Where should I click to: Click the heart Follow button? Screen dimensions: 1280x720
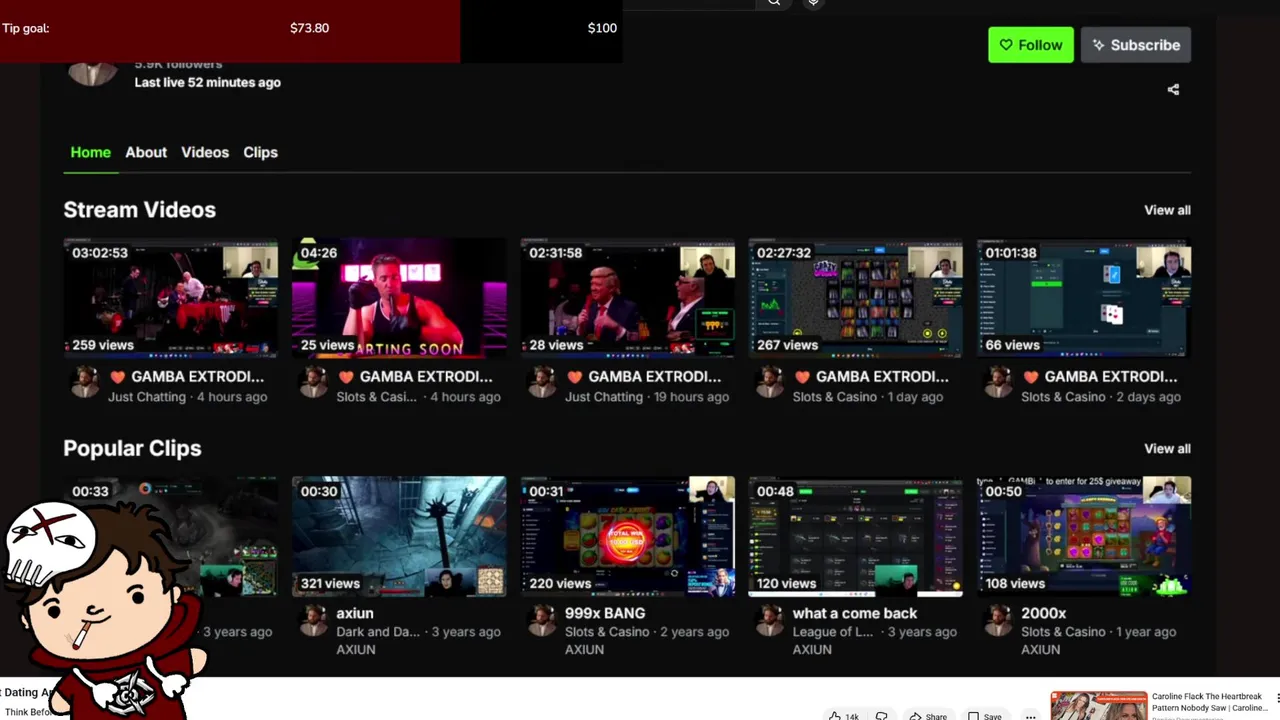(x=1031, y=45)
